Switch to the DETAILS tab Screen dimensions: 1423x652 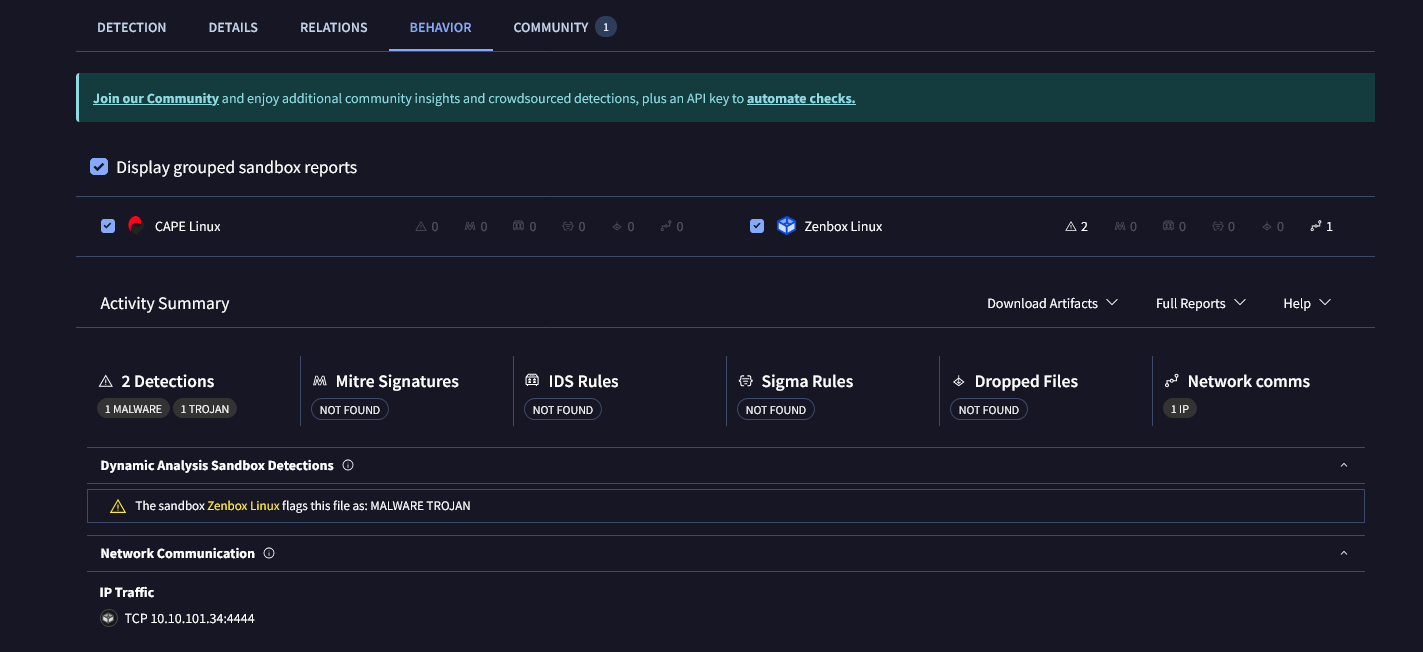tap(233, 27)
